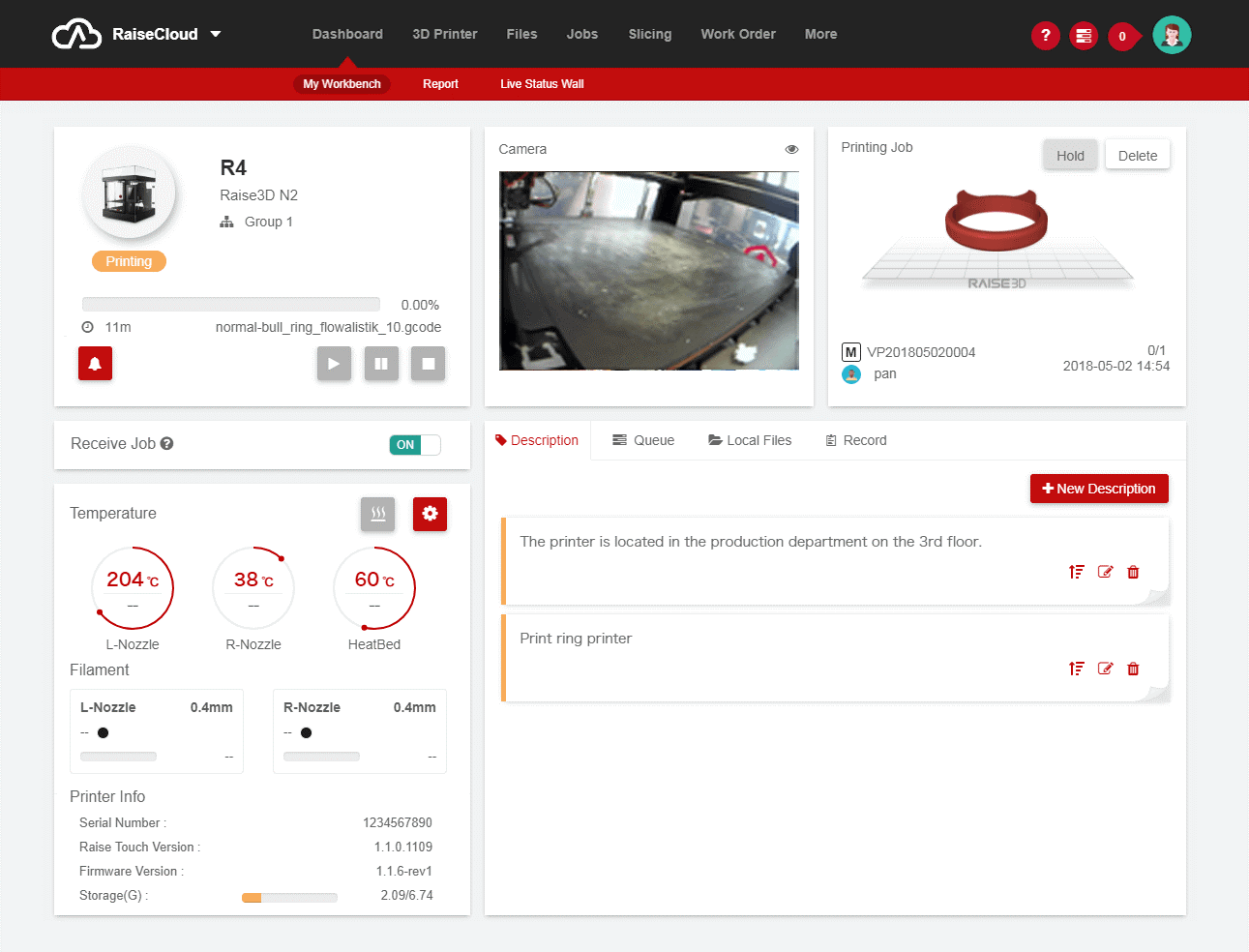Image resolution: width=1249 pixels, height=952 pixels.
Task: Open the Live Status Wall subtab
Action: coord(542,84)
